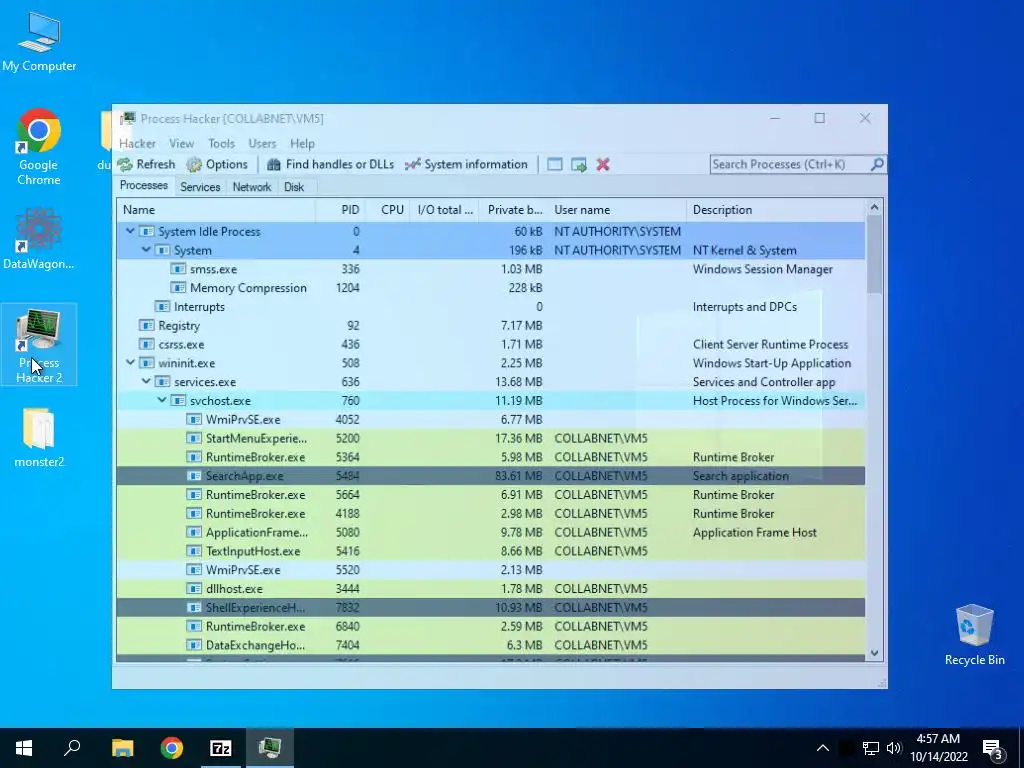The height and width of the screenshot is (768, 1024).
Task: Open the Tools menu
Action: pos(221,144)
